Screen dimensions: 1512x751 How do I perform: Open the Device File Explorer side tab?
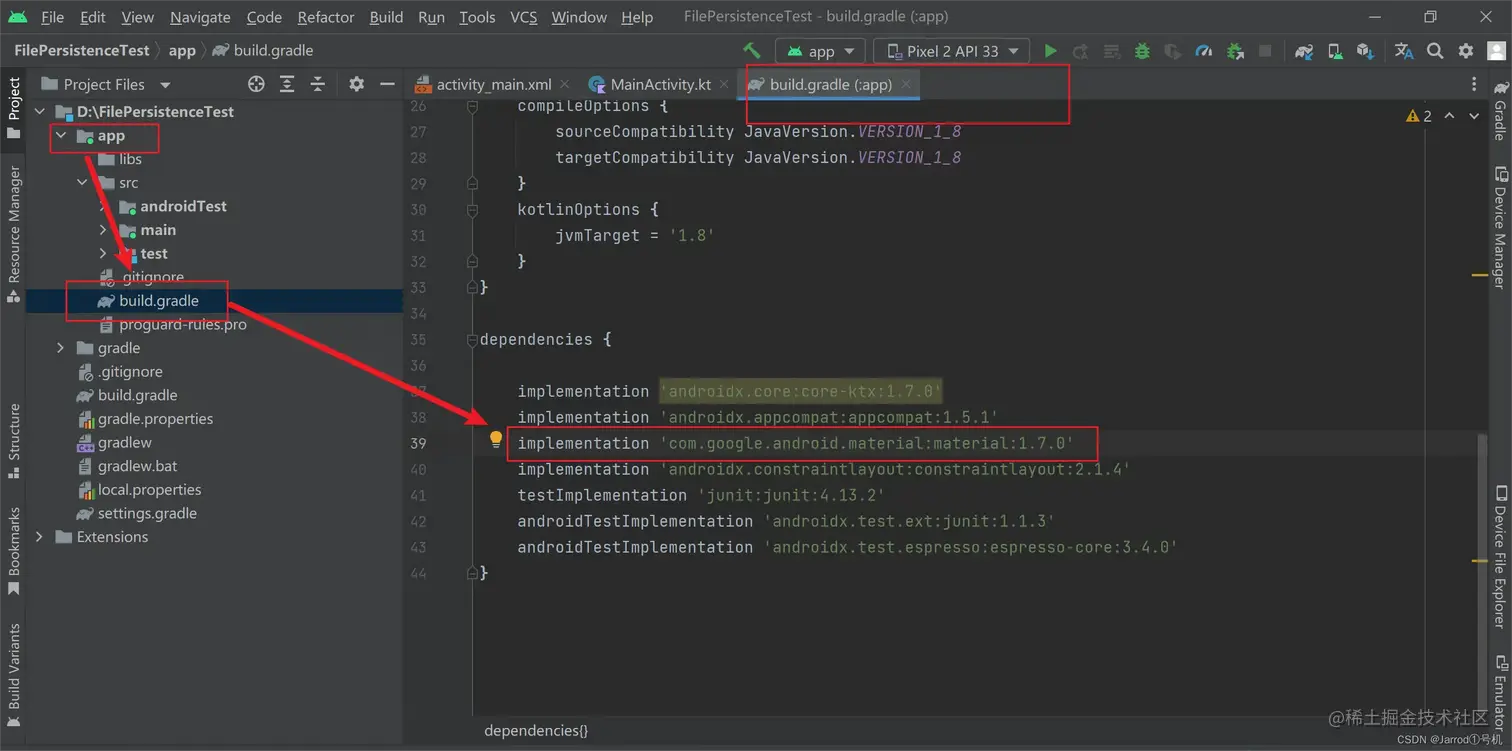[1499, 555]
